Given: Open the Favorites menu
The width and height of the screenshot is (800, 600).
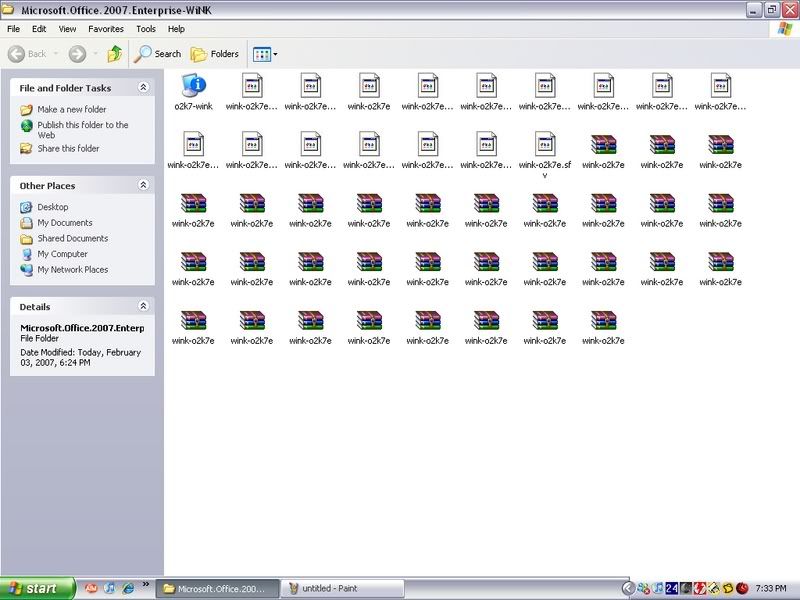Looking at the screenshot, I should point(106,29).
